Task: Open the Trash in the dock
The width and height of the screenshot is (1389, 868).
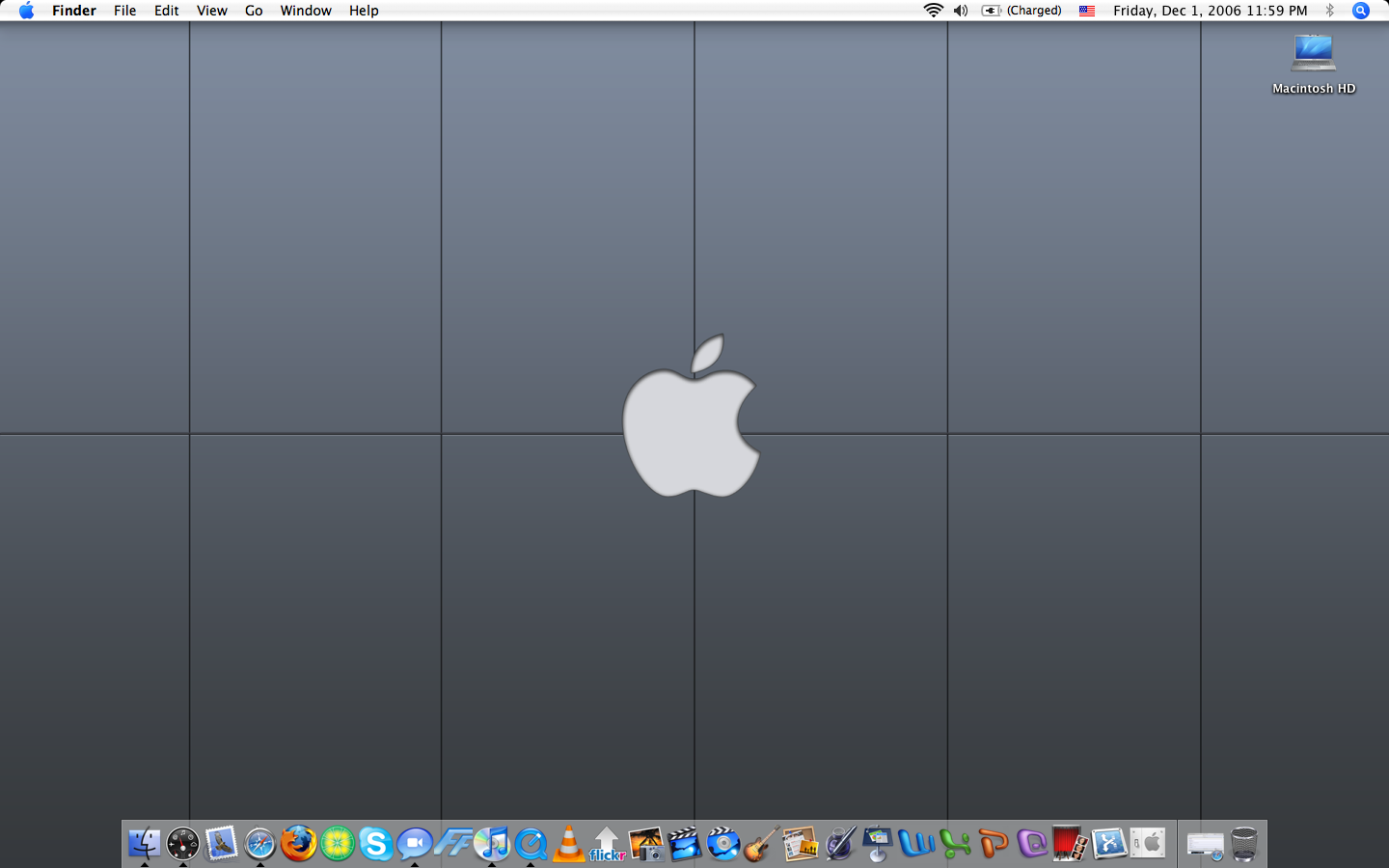Action: tap(1244, 844)
